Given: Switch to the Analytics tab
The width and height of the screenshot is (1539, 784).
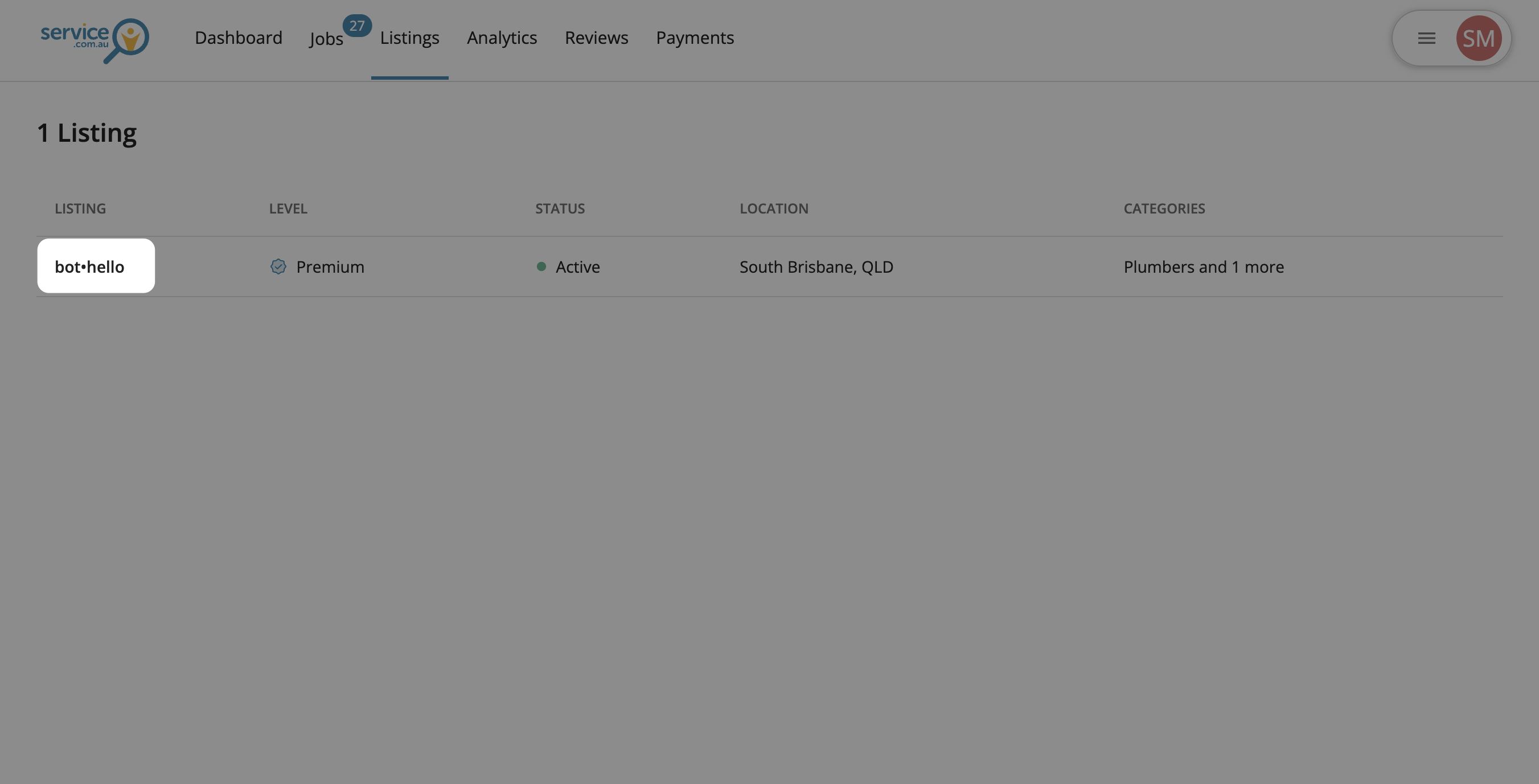Looking at the screenshot, I should [502, 38].
